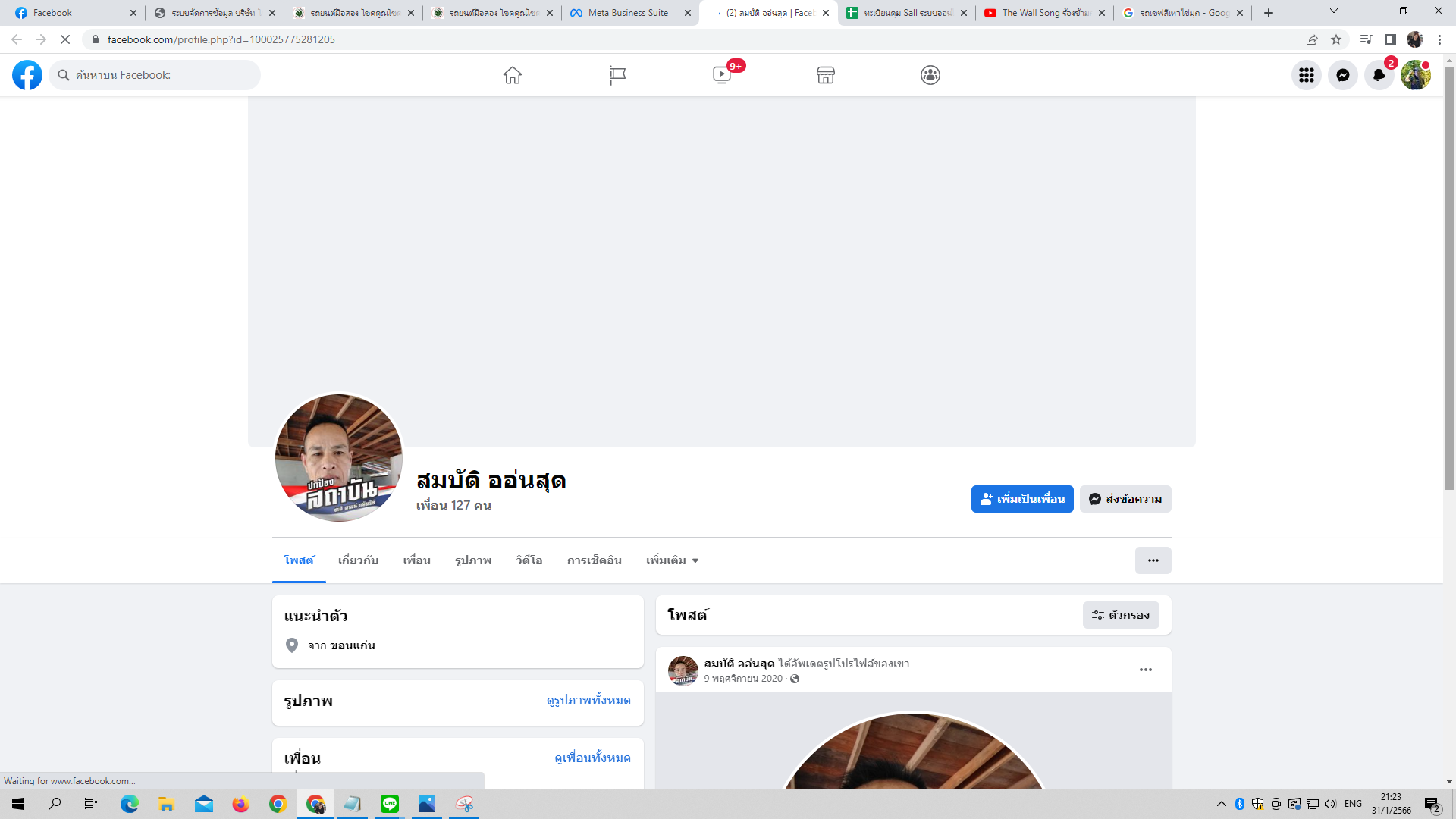
Task: Open the LINE app in the taskbar
Action: [390, 804]
